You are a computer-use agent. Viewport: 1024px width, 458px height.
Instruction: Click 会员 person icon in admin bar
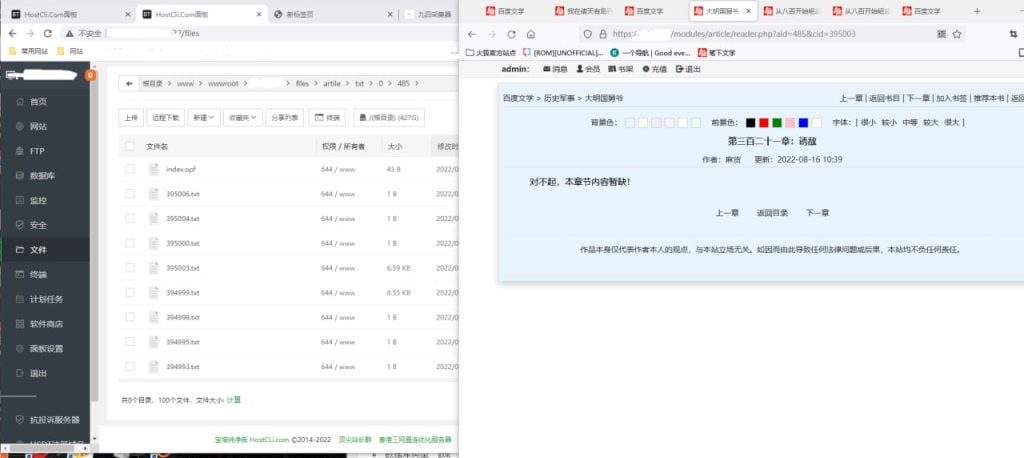[x=579, y=69]
